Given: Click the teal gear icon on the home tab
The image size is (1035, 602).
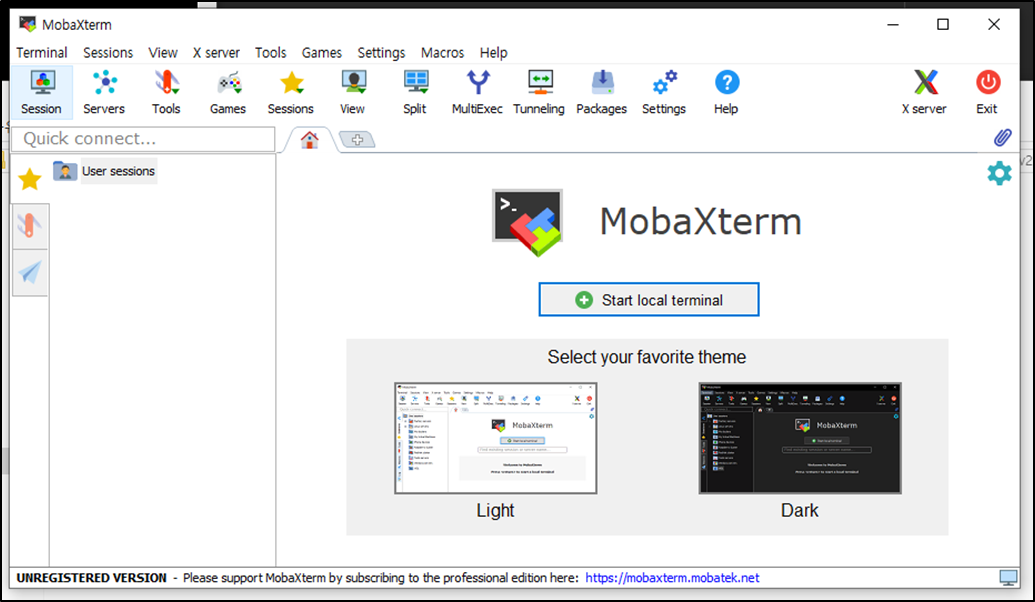Looking at the screenshot, I should coord(999,173).
